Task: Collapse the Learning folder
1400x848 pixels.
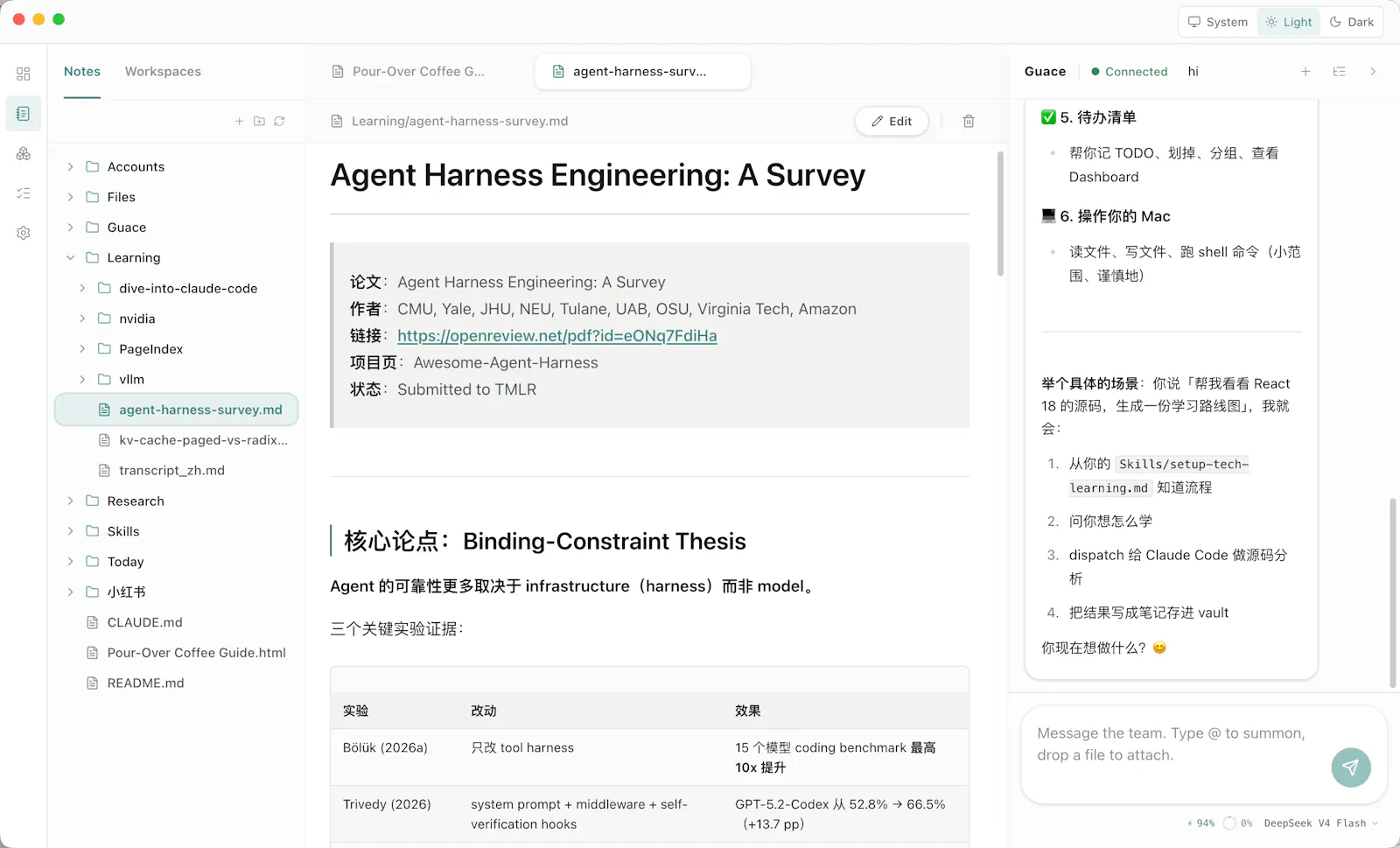Action: click(x=71, y=257)
